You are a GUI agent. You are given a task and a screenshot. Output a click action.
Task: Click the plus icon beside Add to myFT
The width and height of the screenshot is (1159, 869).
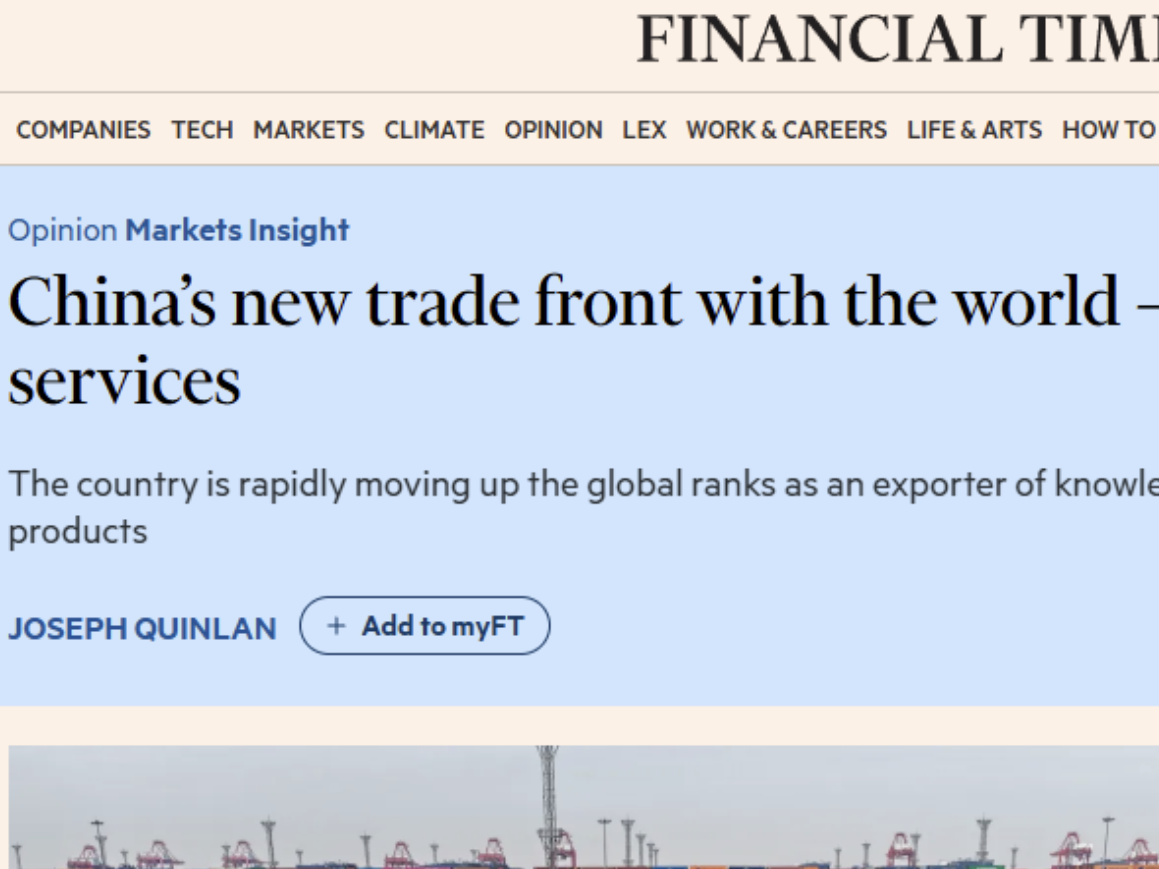tap(337, 626)
